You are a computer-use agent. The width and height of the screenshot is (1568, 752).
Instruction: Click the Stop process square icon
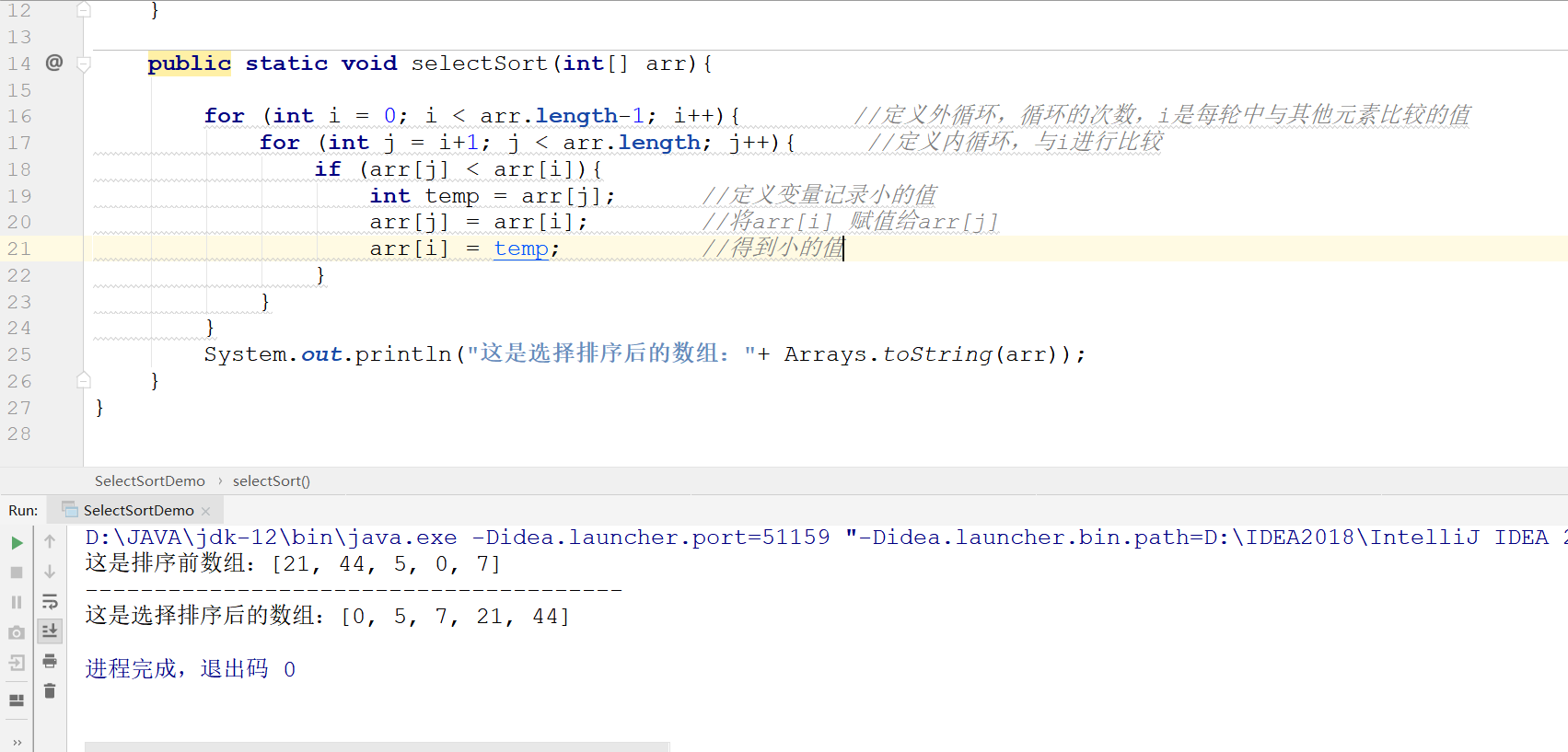pos(17,573)
